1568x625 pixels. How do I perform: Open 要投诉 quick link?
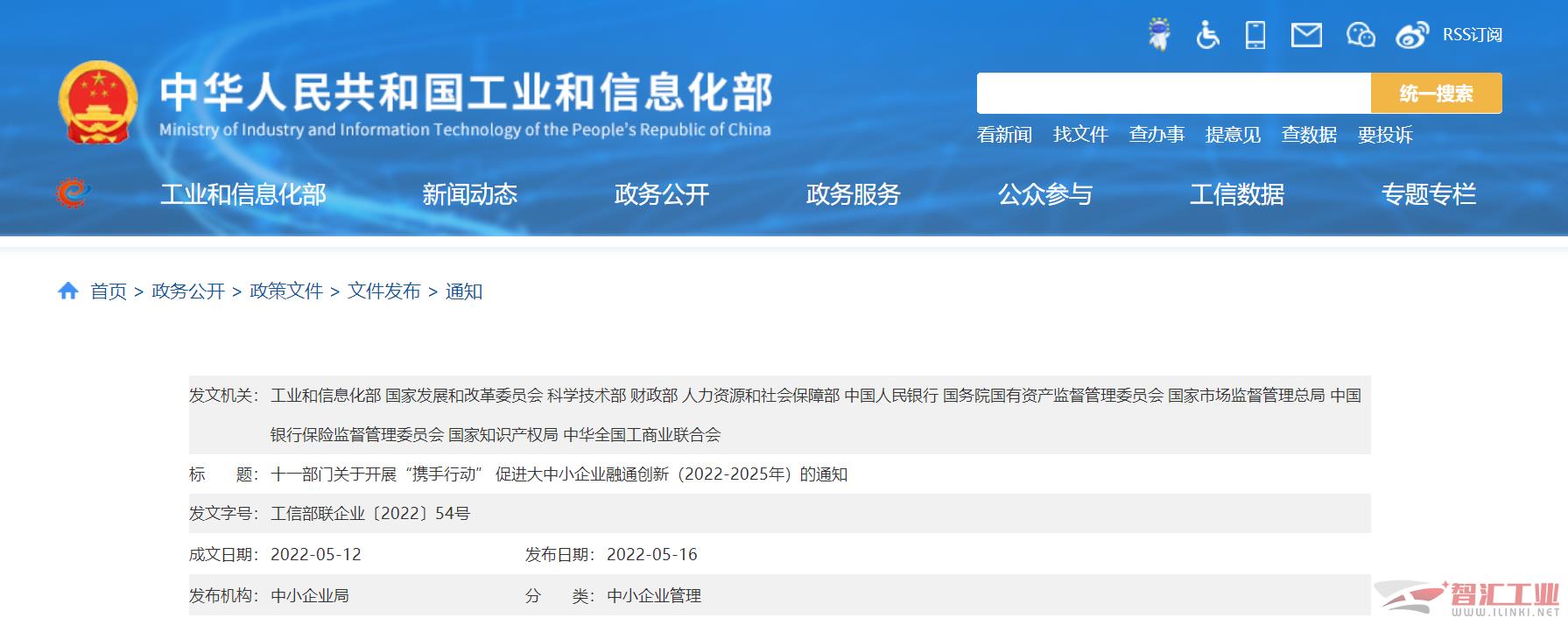click(x=1385, y=135)
